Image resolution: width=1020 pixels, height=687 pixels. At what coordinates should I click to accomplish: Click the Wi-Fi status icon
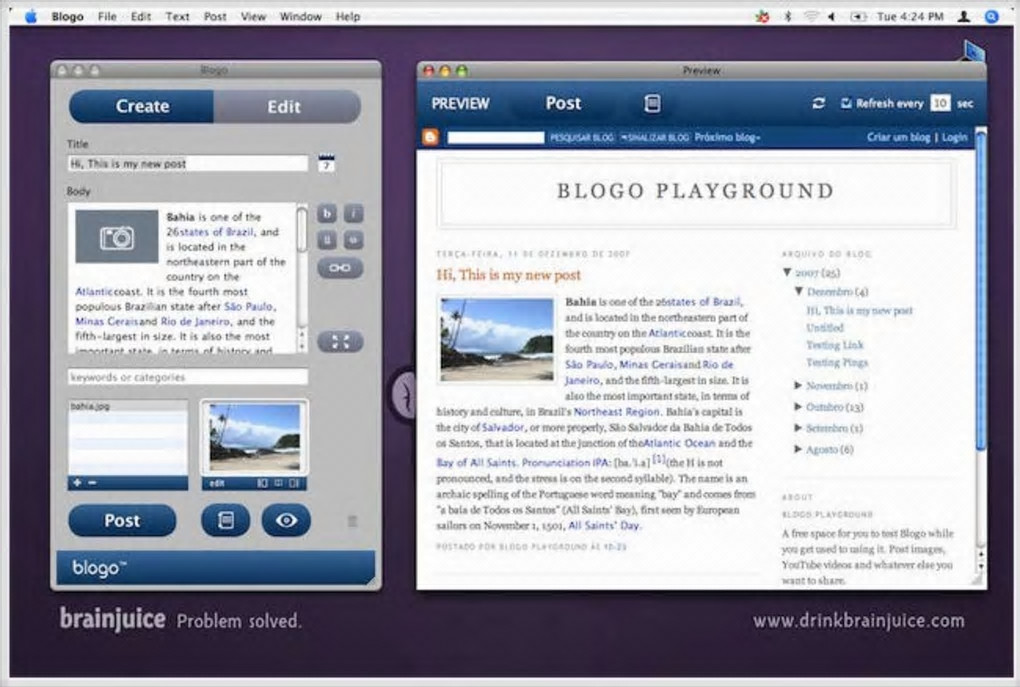point(811,17)
